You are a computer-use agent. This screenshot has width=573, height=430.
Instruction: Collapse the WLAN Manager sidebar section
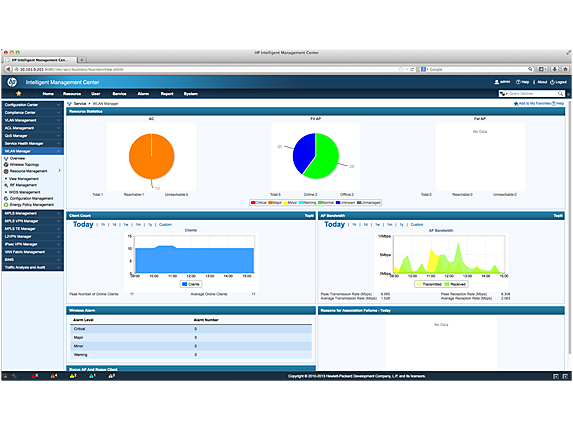tap(33, 151)
